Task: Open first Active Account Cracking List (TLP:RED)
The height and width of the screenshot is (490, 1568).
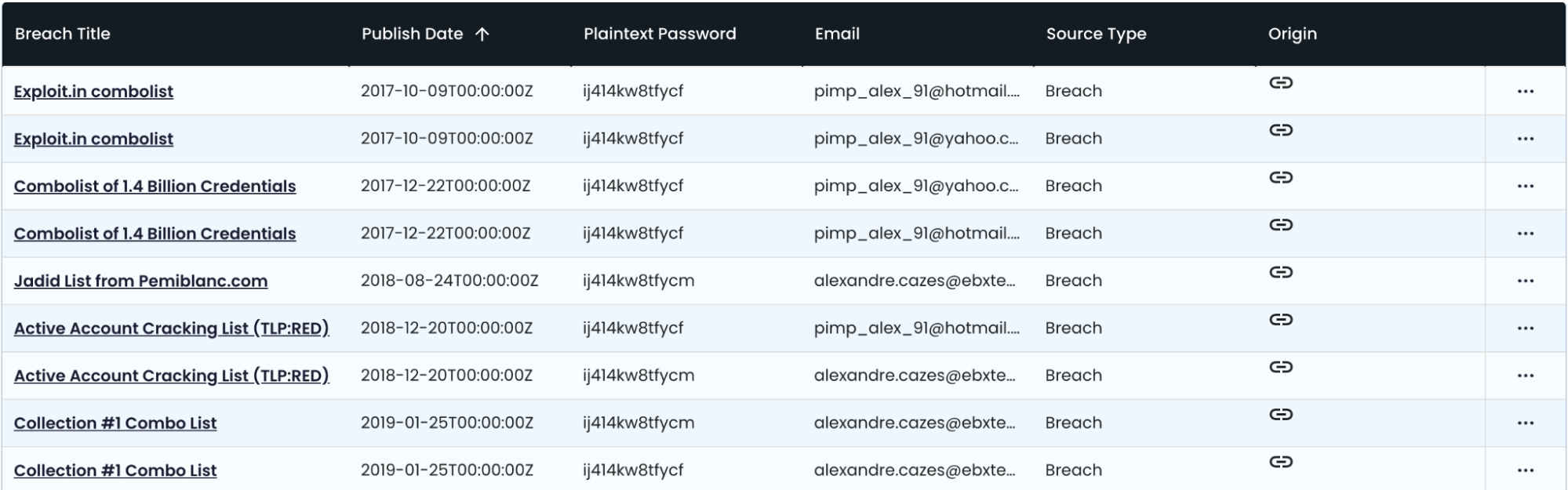Action: (171, 328)
